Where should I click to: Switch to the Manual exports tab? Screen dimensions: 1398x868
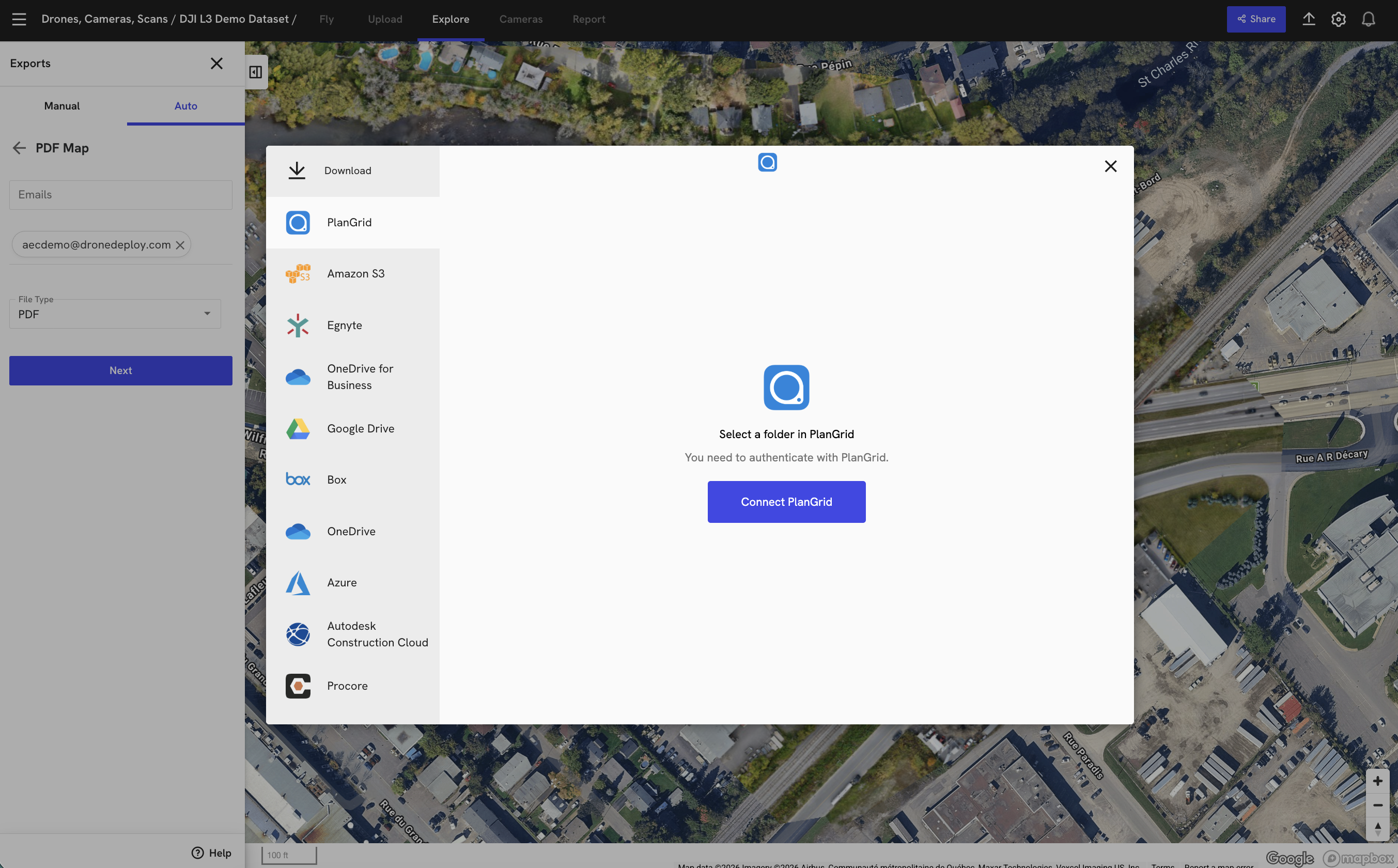[62, 105]
